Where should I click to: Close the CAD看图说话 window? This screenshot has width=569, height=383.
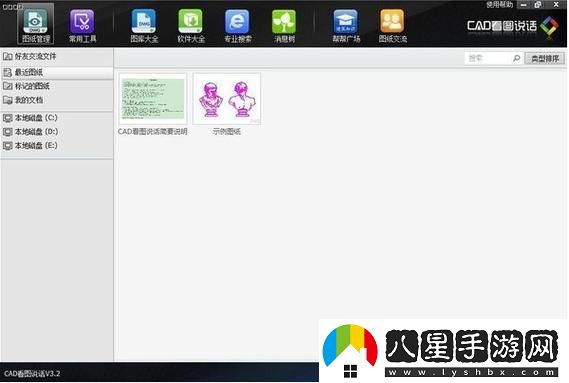(x=556, y=5)
